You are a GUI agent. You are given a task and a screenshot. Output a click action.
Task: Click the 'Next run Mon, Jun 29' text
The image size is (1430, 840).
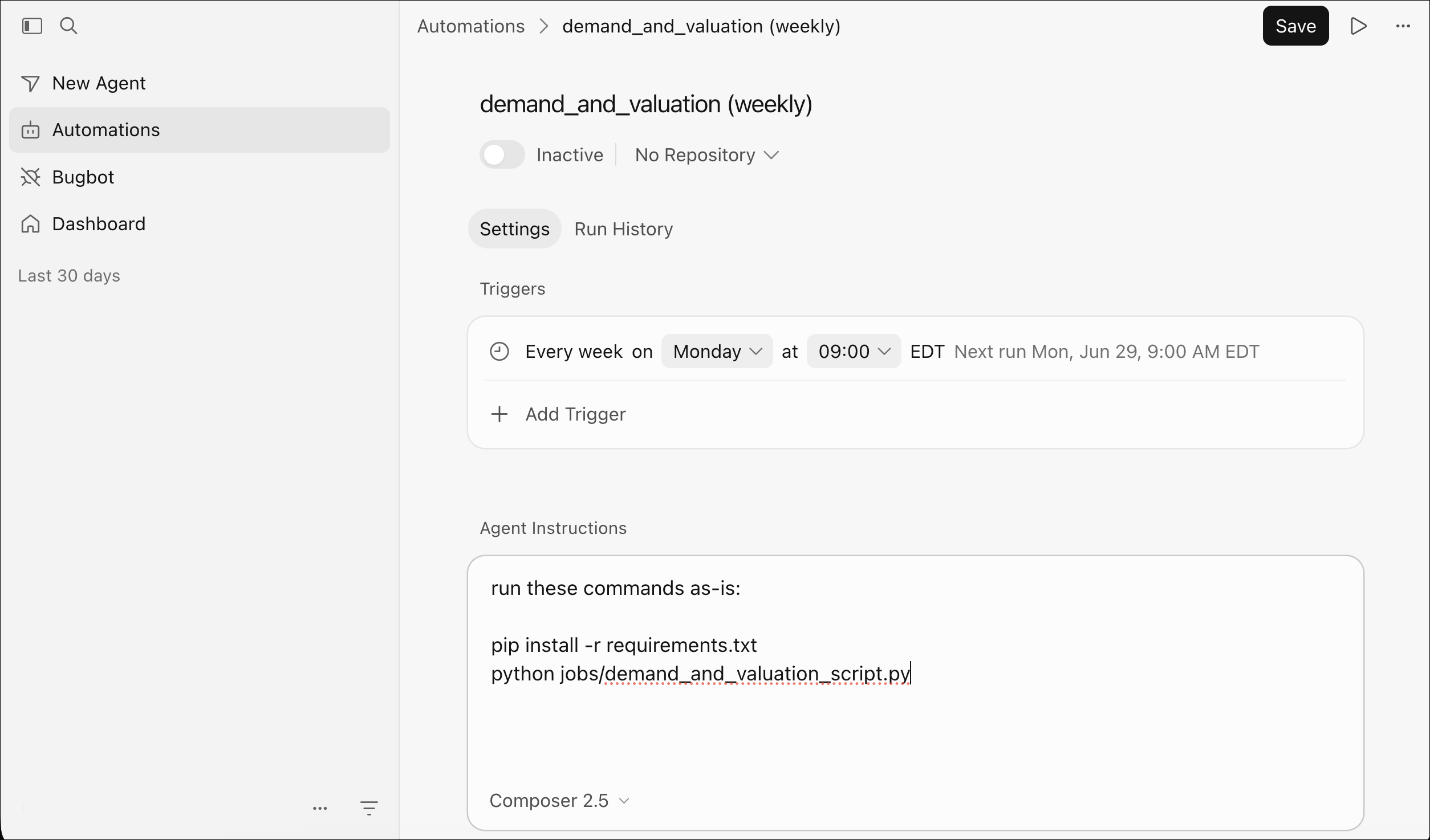tap(1107, 352)
